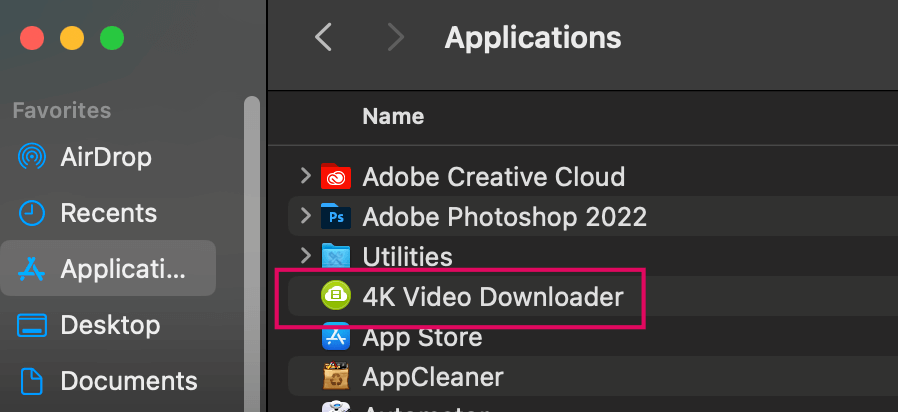This screenshot has width=898, height=412.
Task: Go forward with the right chevron
Action: (x=396, y=38)
